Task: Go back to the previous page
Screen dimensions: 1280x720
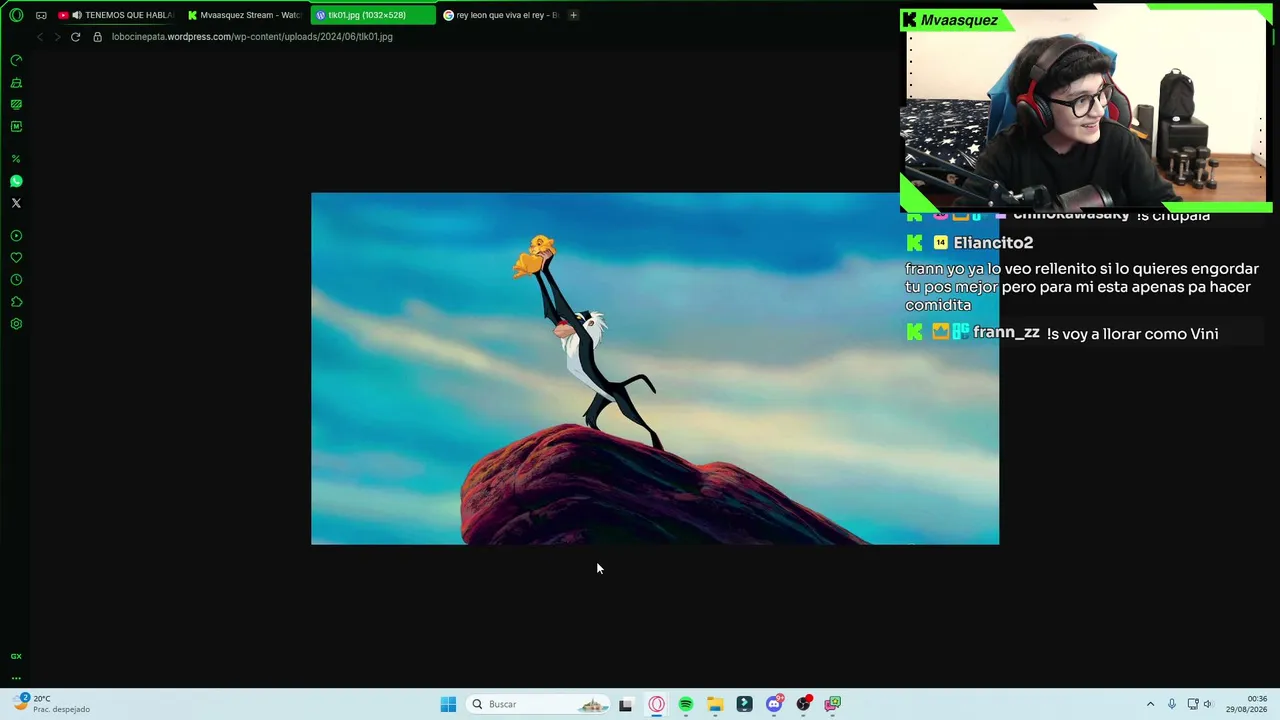Action: [40, 37]
